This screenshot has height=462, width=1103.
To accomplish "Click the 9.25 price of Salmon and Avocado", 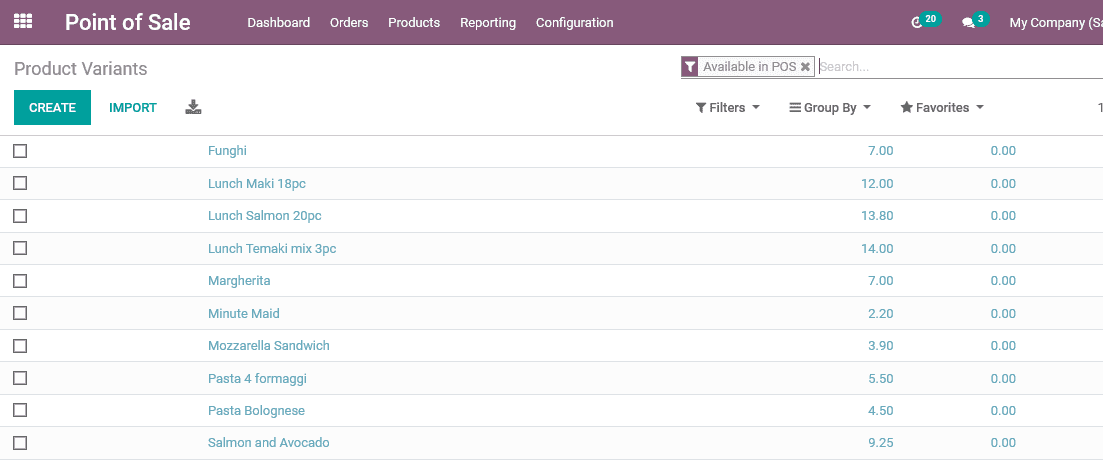I will [x=881, y=443].
